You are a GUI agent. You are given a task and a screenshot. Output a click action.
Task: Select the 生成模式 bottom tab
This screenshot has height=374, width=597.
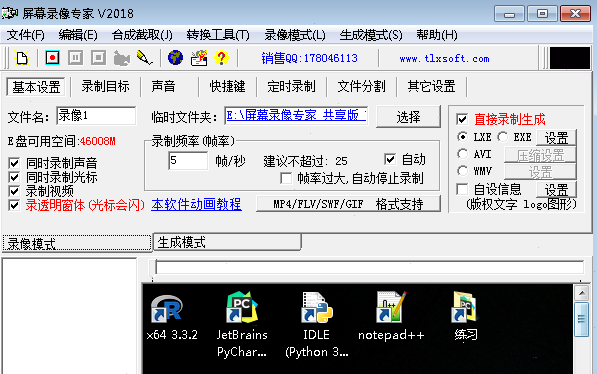click(x=227, y=242)
